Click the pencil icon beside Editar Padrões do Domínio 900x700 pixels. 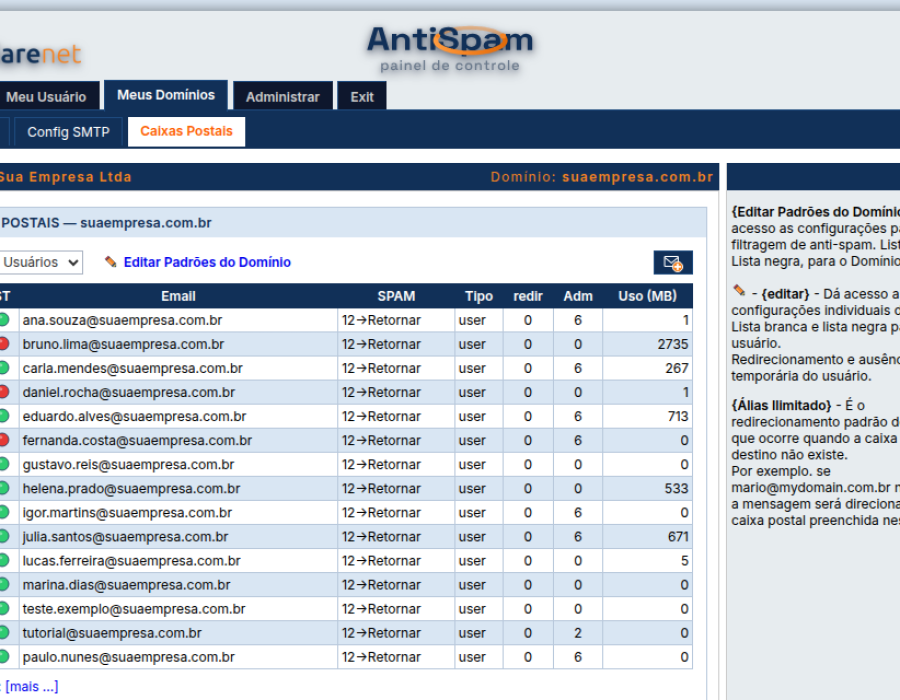[110, 262]
